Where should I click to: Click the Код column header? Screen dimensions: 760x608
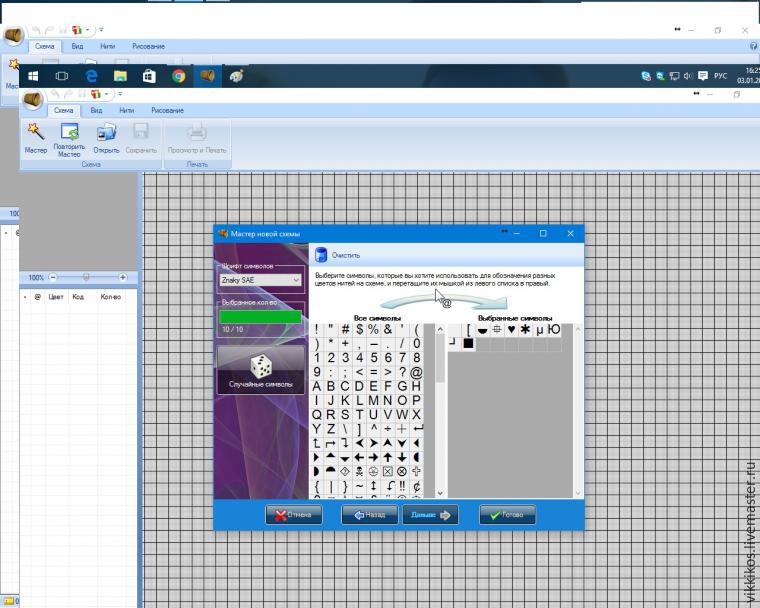[78, 297]
